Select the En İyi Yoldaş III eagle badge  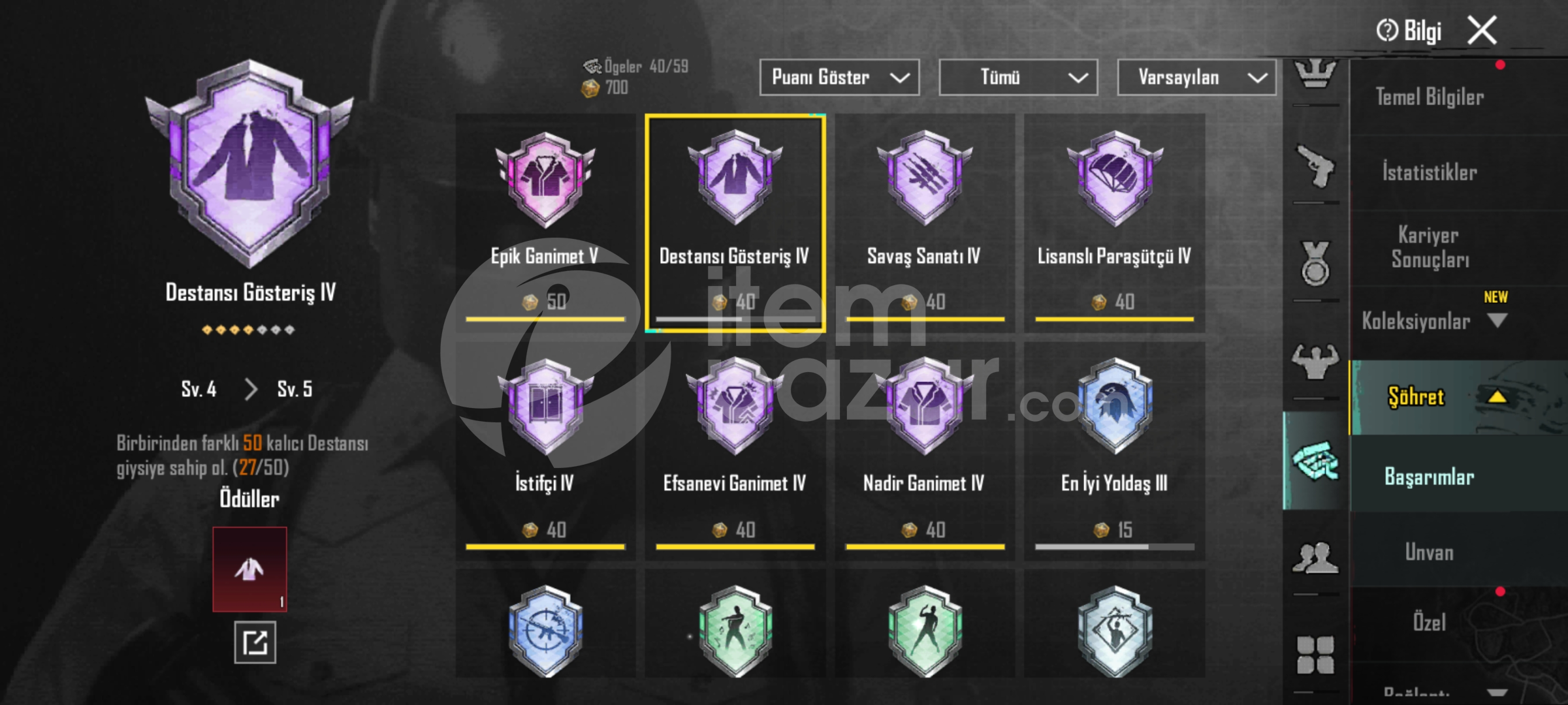1114,450
